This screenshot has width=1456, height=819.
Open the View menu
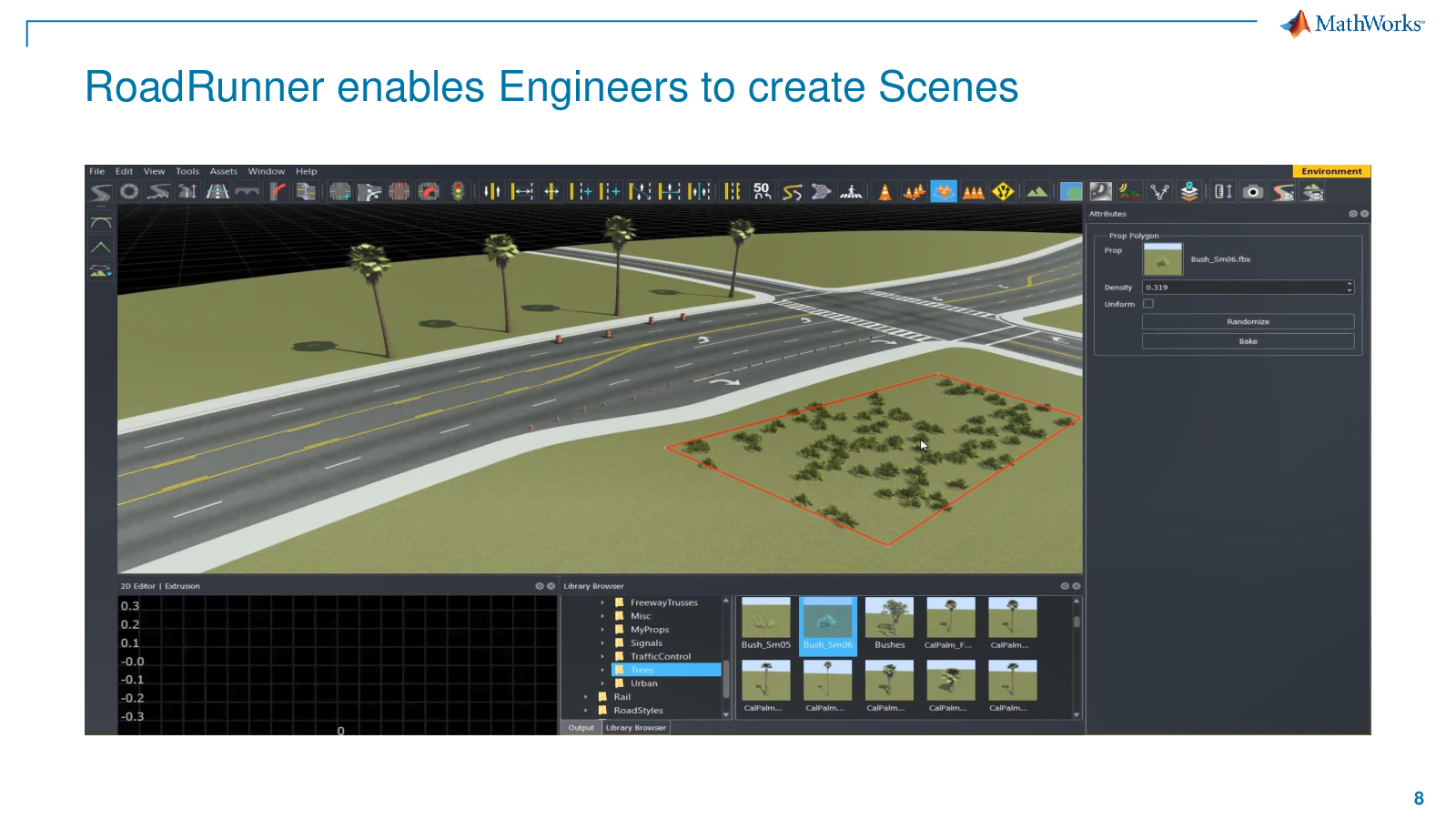point(154,171)
